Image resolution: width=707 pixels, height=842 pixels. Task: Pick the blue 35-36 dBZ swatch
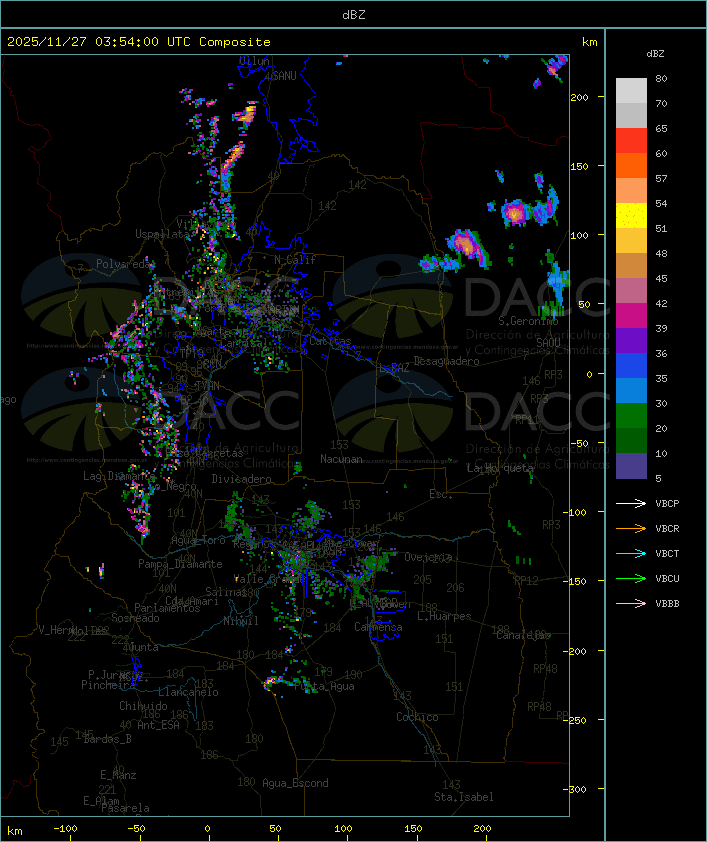coord(631,366)
